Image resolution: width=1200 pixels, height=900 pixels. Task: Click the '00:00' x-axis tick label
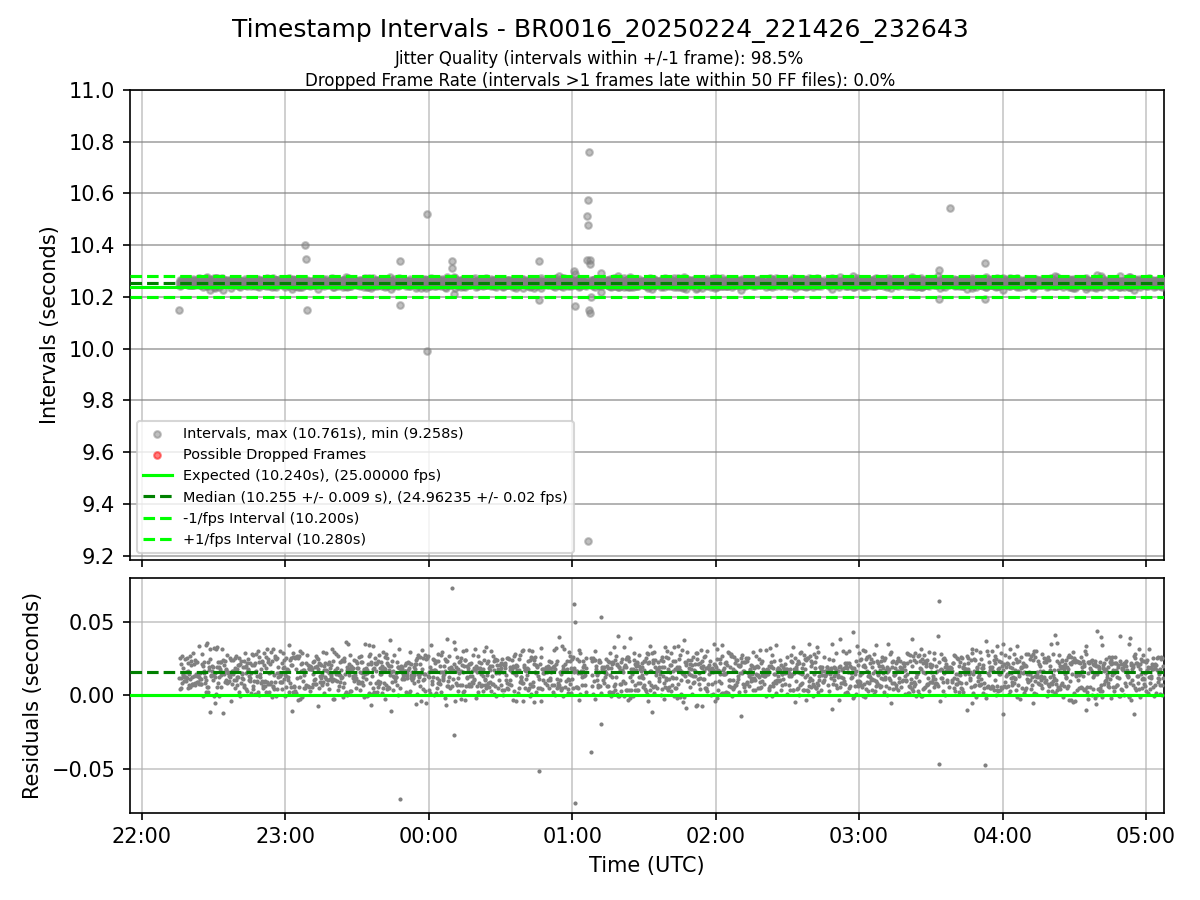[x=429, y=834]
